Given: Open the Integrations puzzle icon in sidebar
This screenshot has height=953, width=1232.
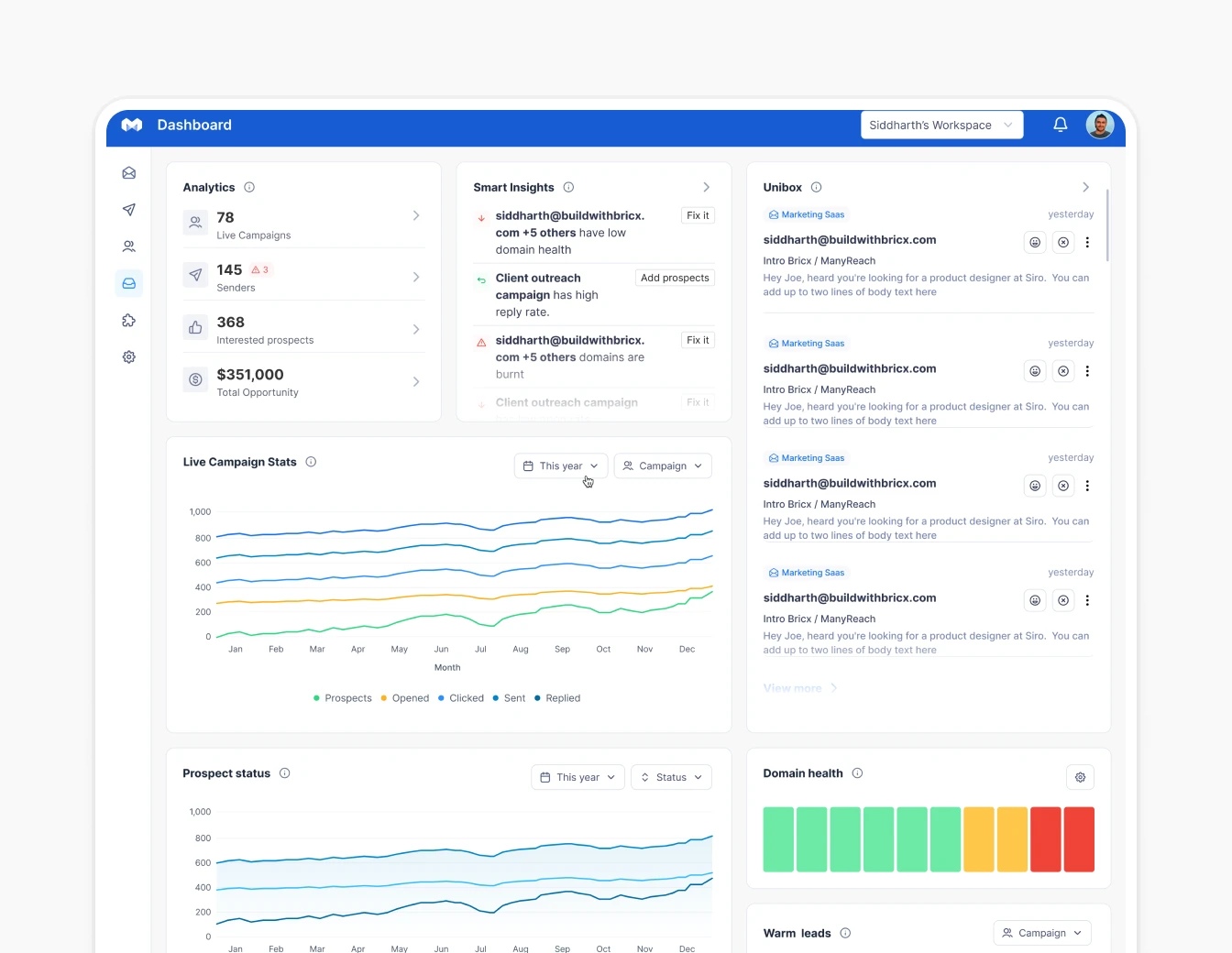Looking at the screenshot, I should pos(128,320).
